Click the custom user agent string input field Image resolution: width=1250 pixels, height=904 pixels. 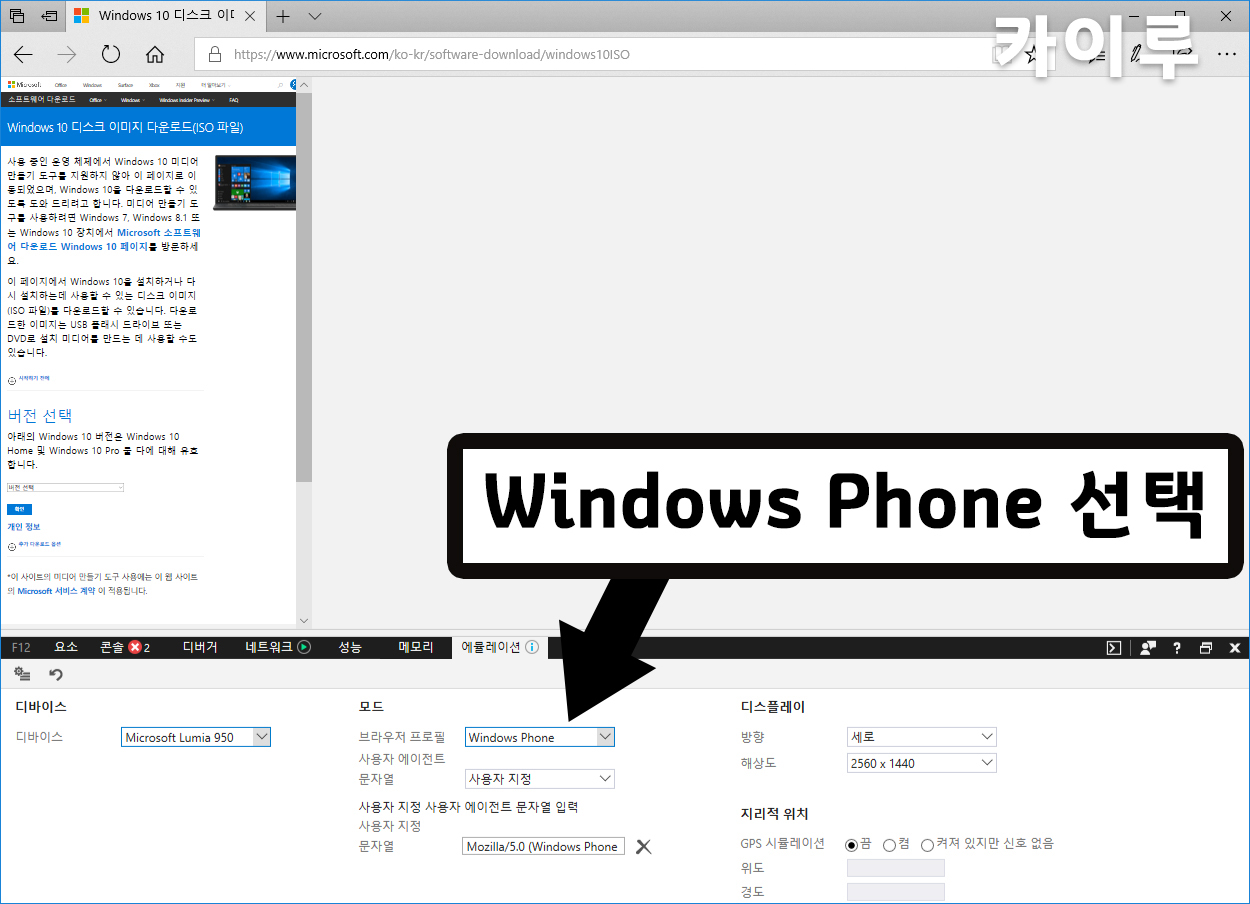(544, 847)
